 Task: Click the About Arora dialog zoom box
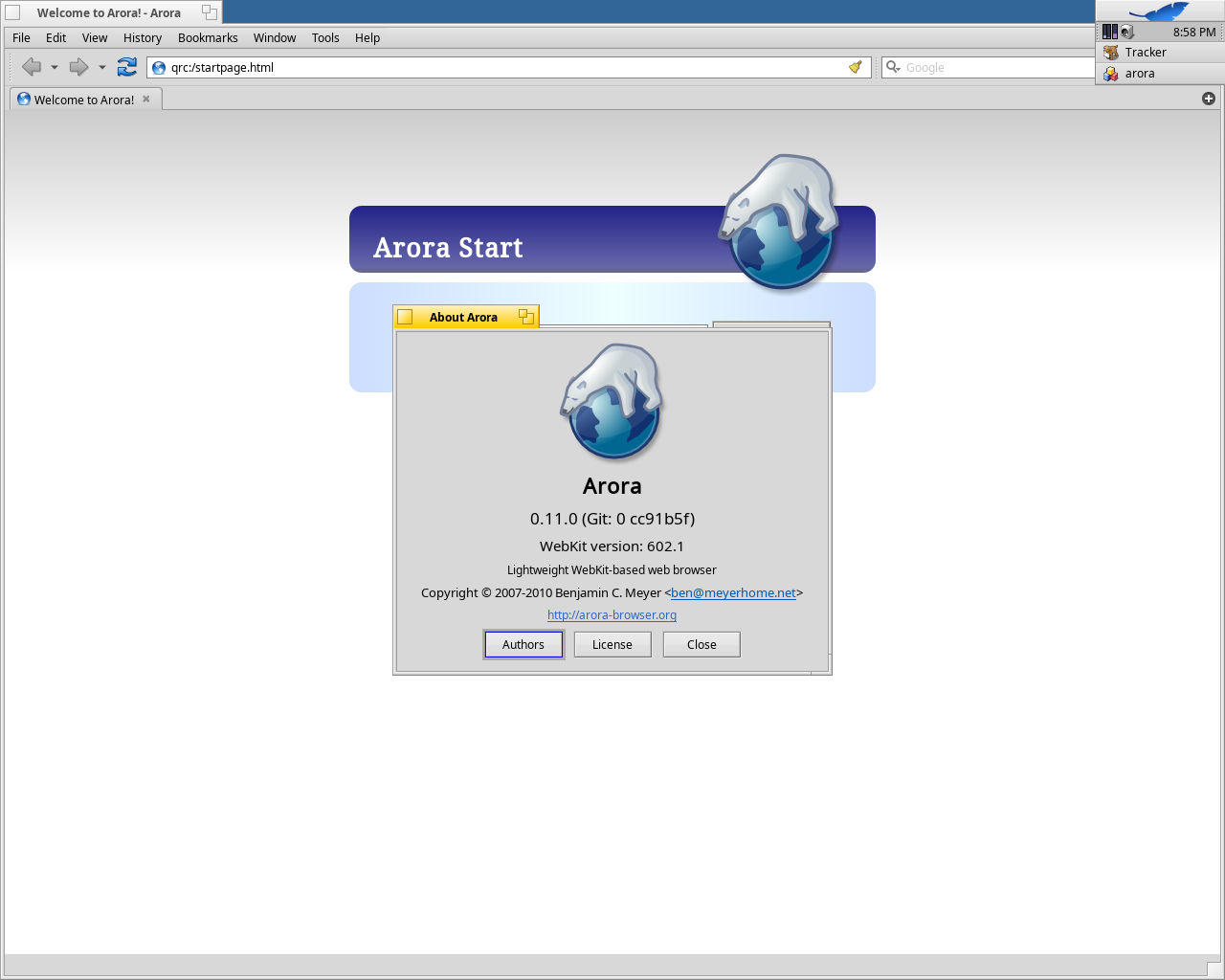(x=526, y=317)
